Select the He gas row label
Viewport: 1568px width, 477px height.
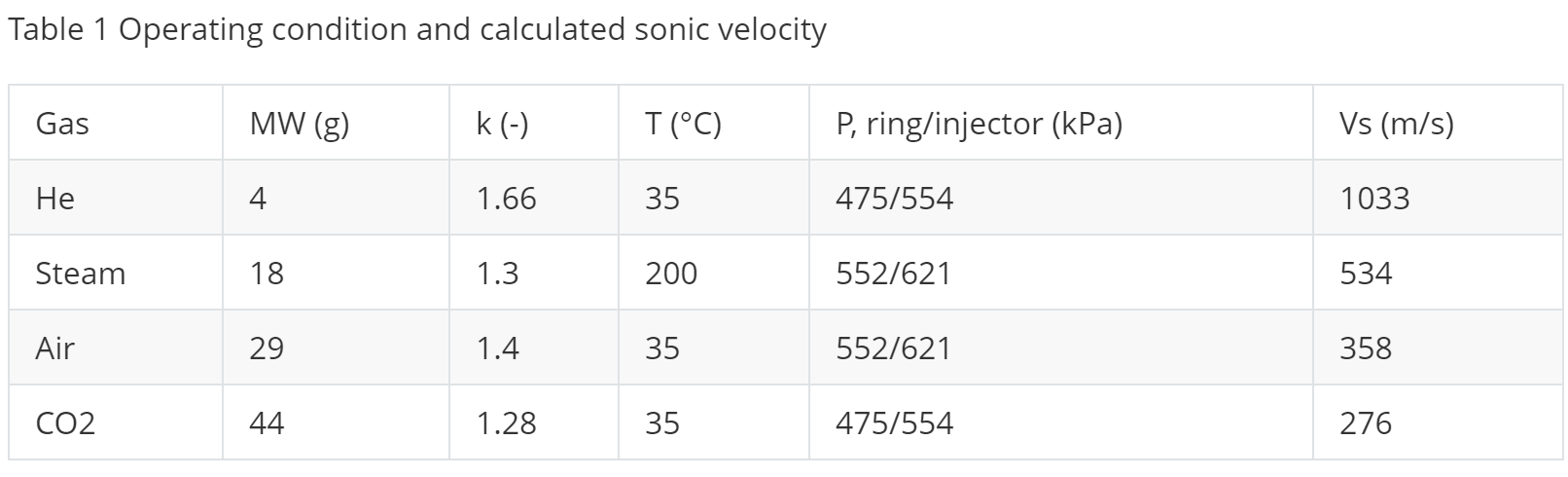55,199
